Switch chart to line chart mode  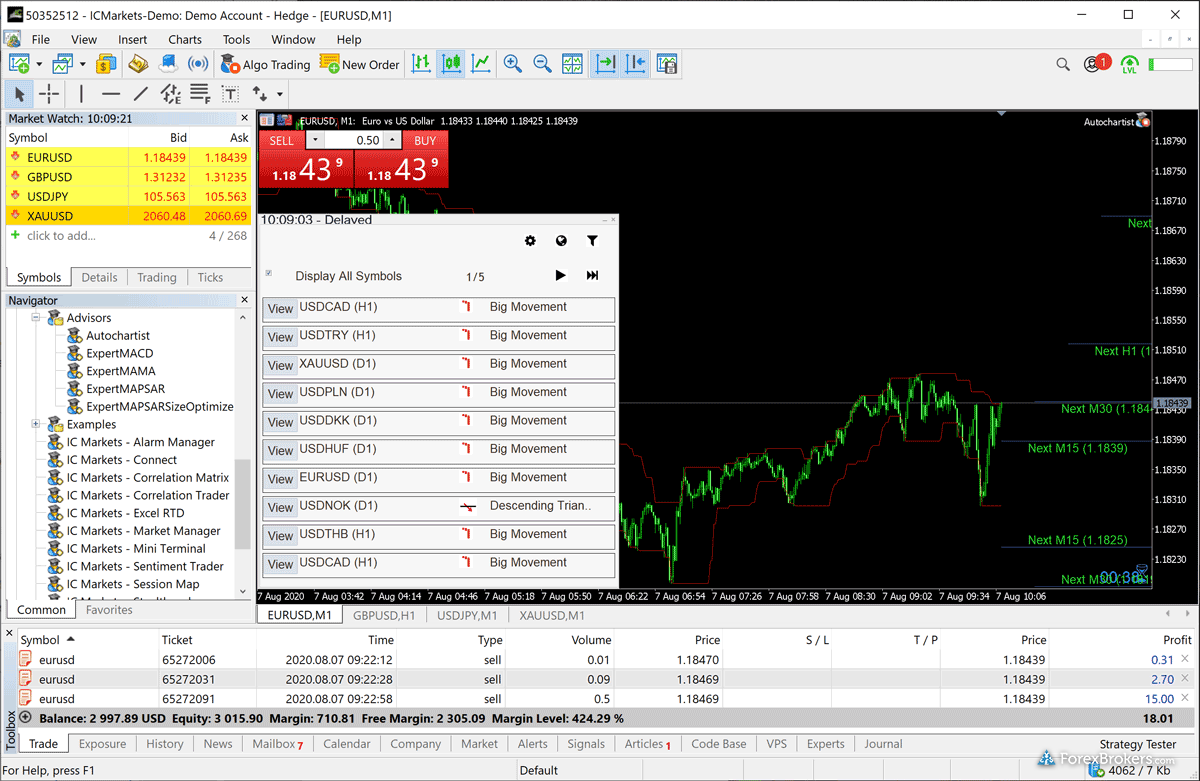481,64
